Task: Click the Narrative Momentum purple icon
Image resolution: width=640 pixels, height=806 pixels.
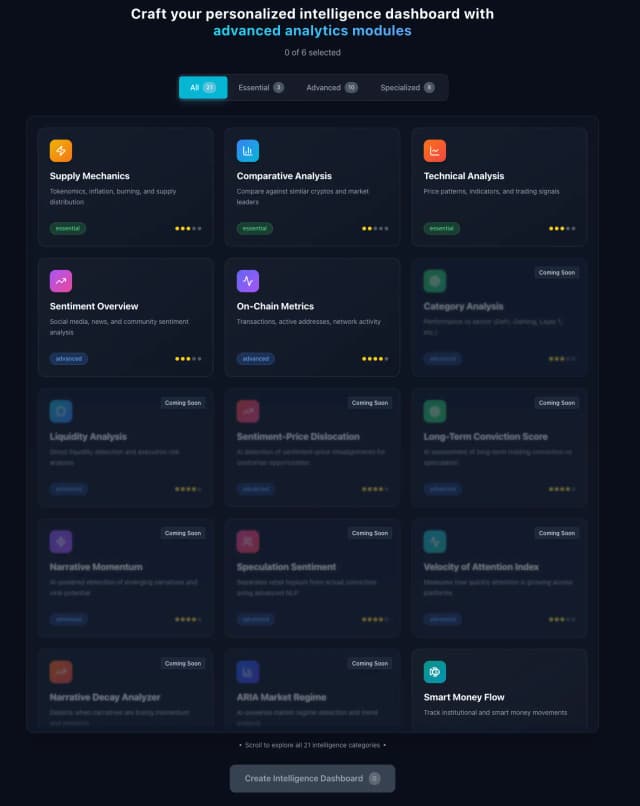Action: [61, 542]
